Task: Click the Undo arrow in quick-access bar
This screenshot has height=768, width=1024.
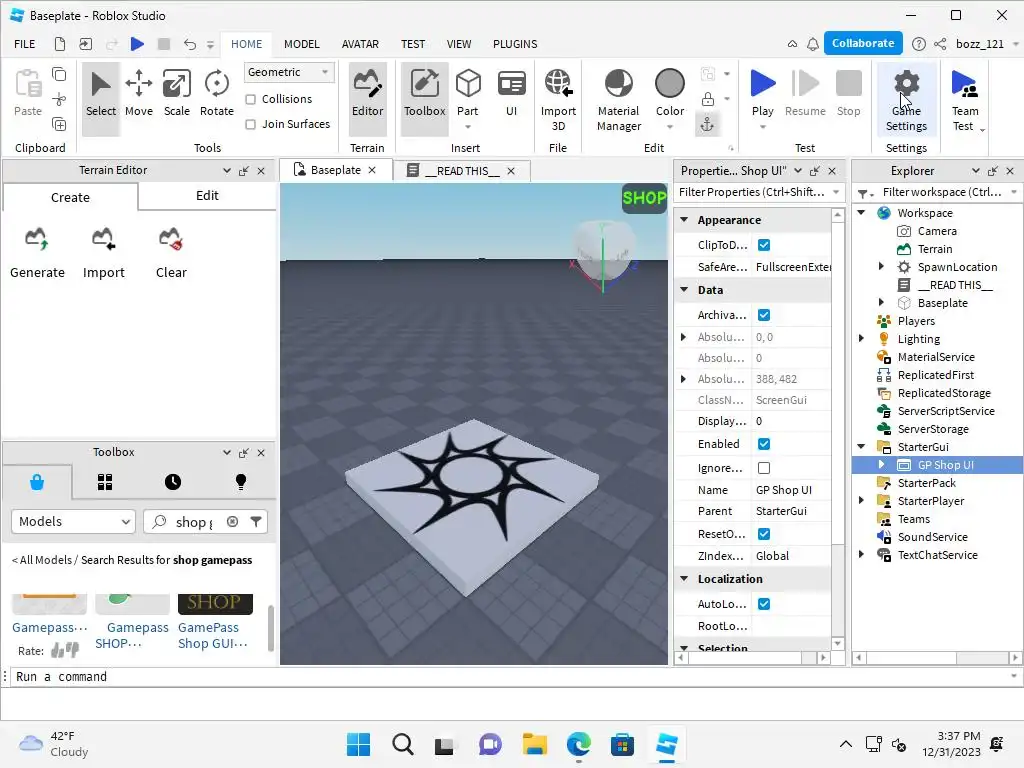Action: pos(189,44)
